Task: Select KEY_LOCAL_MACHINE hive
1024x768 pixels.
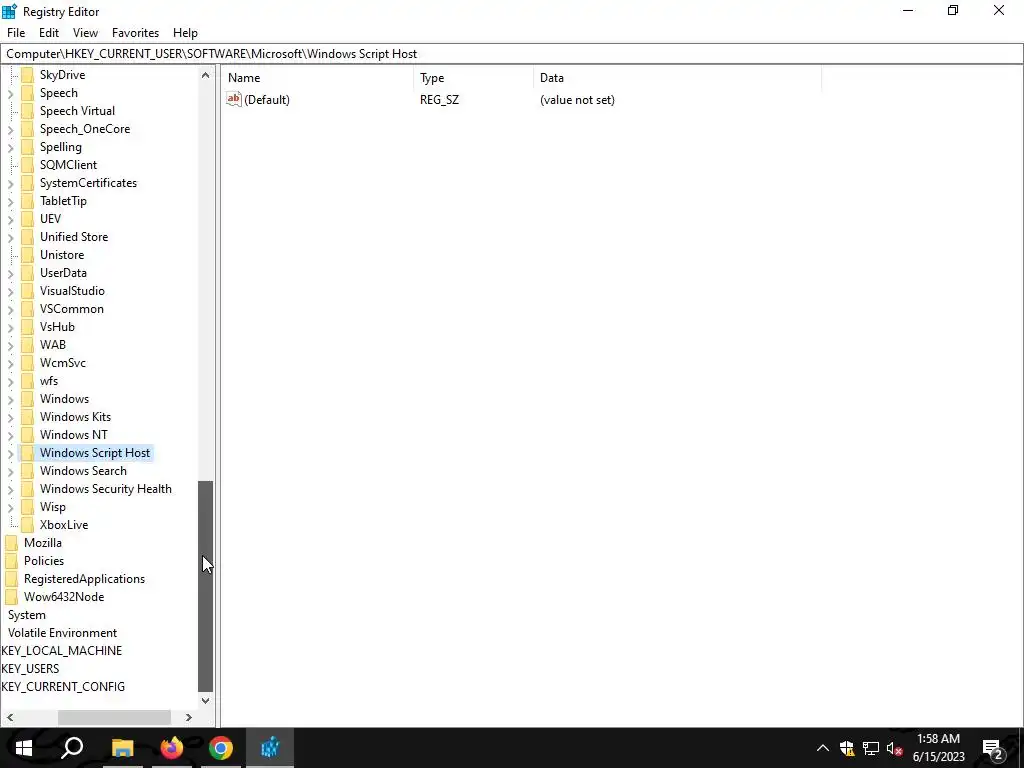Action: click(x=61, y=650)
